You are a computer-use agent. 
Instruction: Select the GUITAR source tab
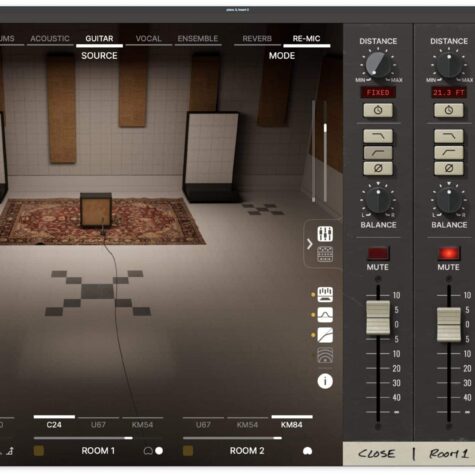(x=99, y=39)
